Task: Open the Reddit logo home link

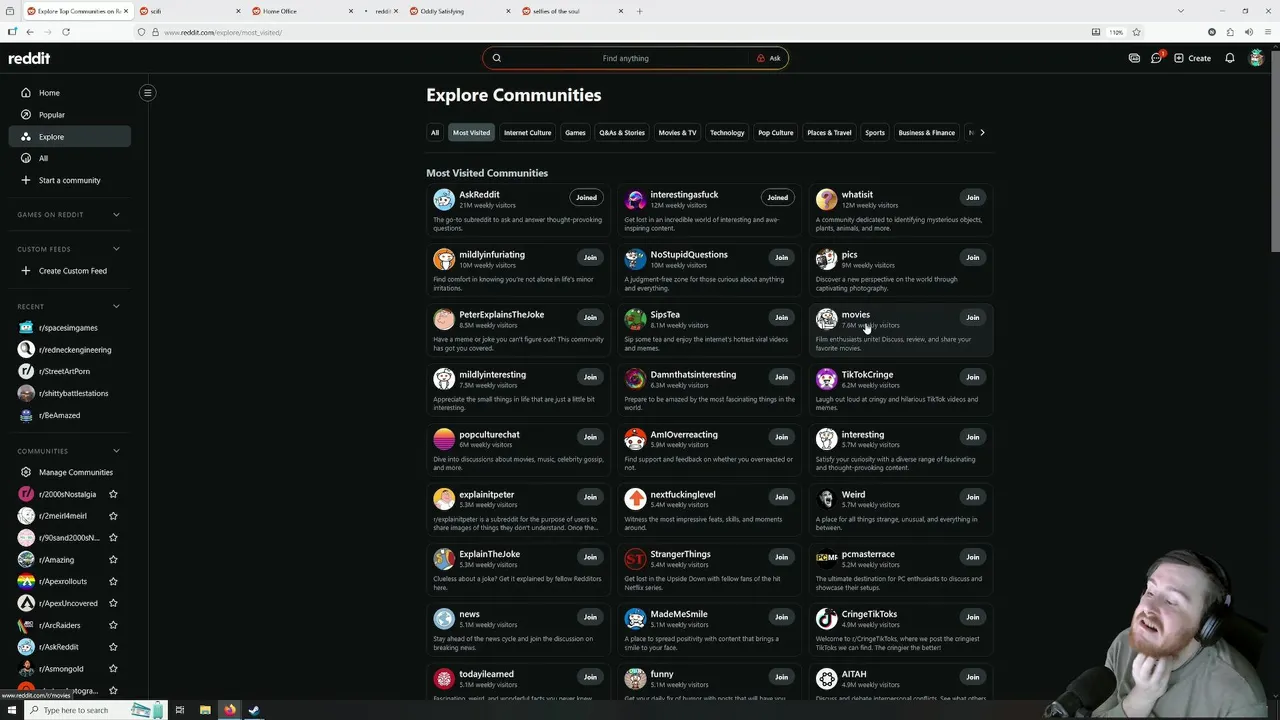Action: coord(29,58)
